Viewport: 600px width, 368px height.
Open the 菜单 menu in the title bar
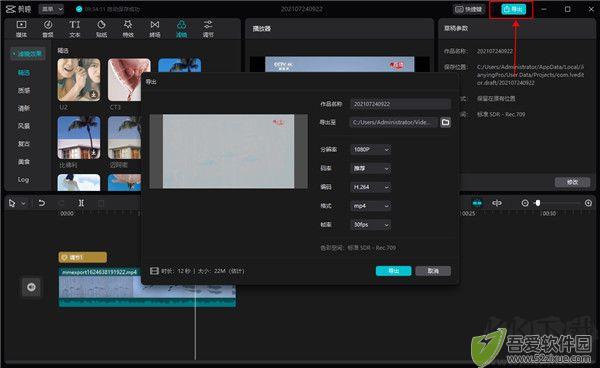point(51,9)
